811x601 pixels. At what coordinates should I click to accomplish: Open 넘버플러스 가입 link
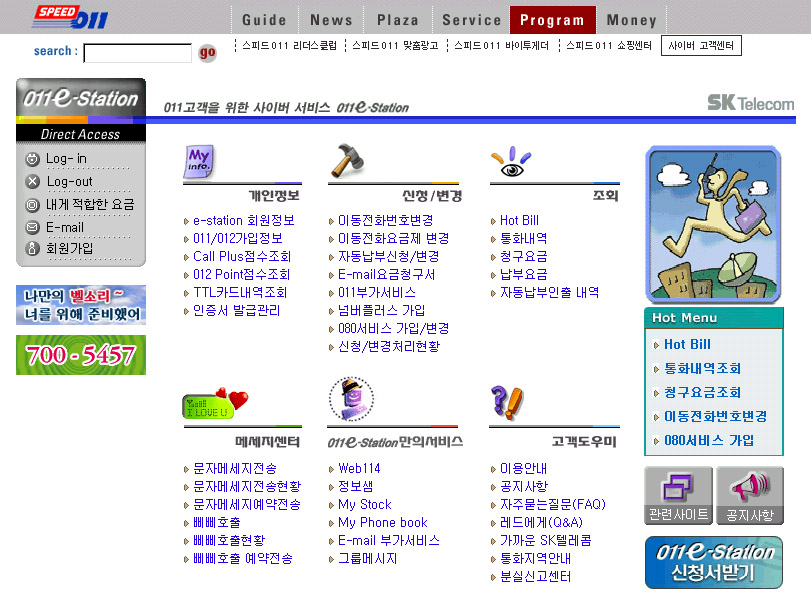pyautogui.click(x=381, y=311)
